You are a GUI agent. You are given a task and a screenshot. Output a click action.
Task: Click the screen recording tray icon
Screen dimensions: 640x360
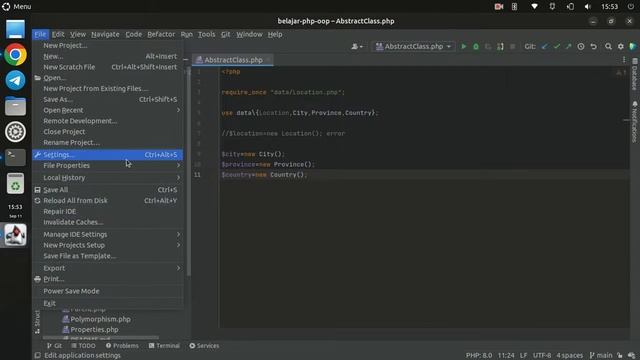498,7
